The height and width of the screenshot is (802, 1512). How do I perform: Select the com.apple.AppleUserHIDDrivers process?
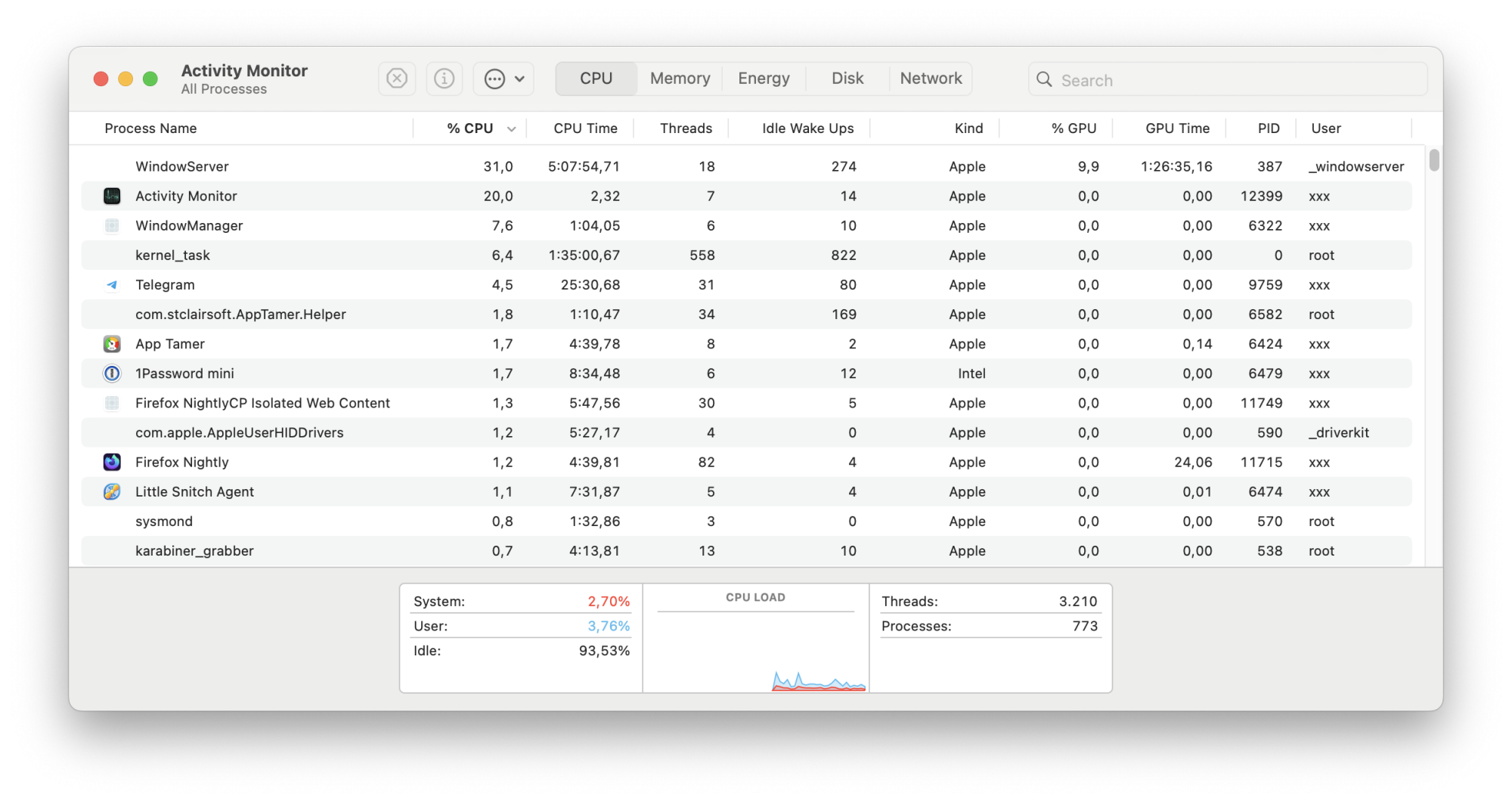pyautogui.click(x=239, y=432)
